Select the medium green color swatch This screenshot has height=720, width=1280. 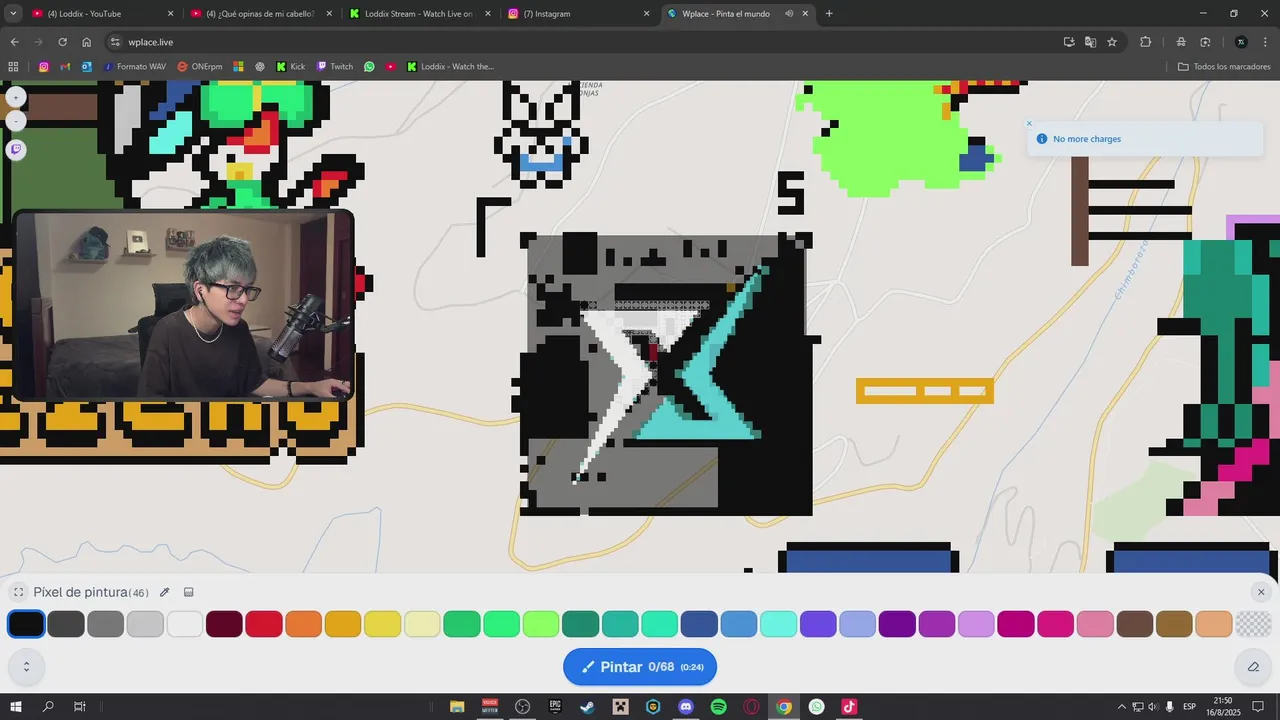coord(462,624)
